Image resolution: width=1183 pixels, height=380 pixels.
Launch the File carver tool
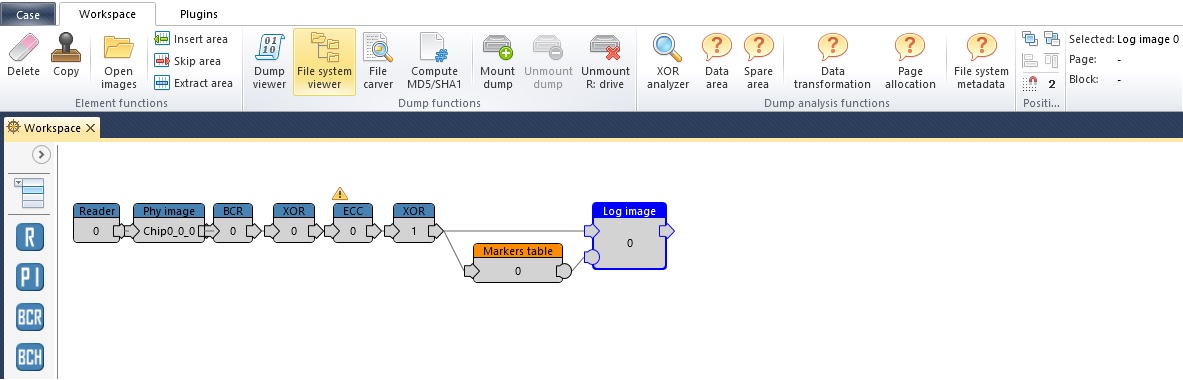pos(378,62)
